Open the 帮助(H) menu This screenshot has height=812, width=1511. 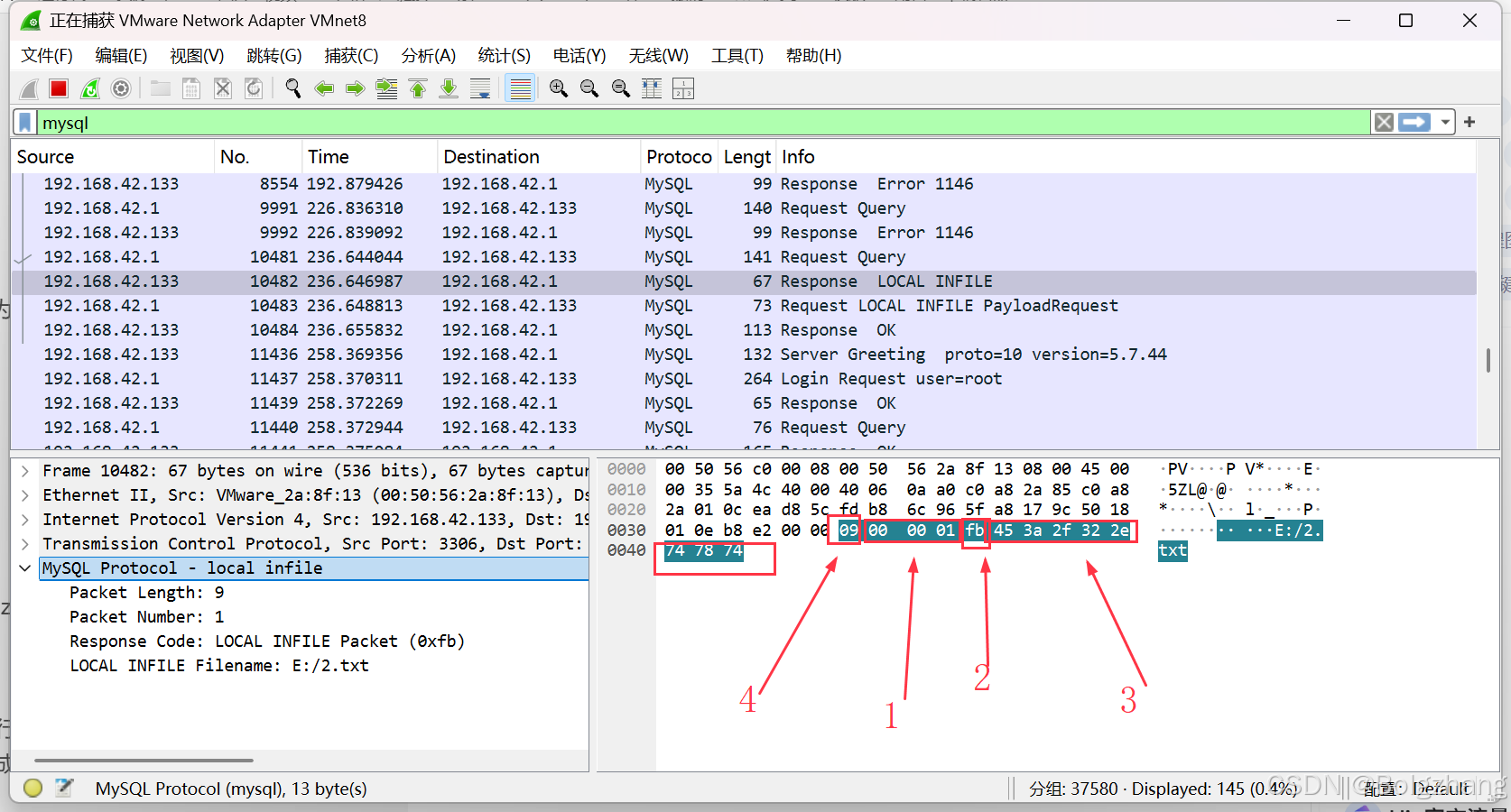(x=813, y=56)
